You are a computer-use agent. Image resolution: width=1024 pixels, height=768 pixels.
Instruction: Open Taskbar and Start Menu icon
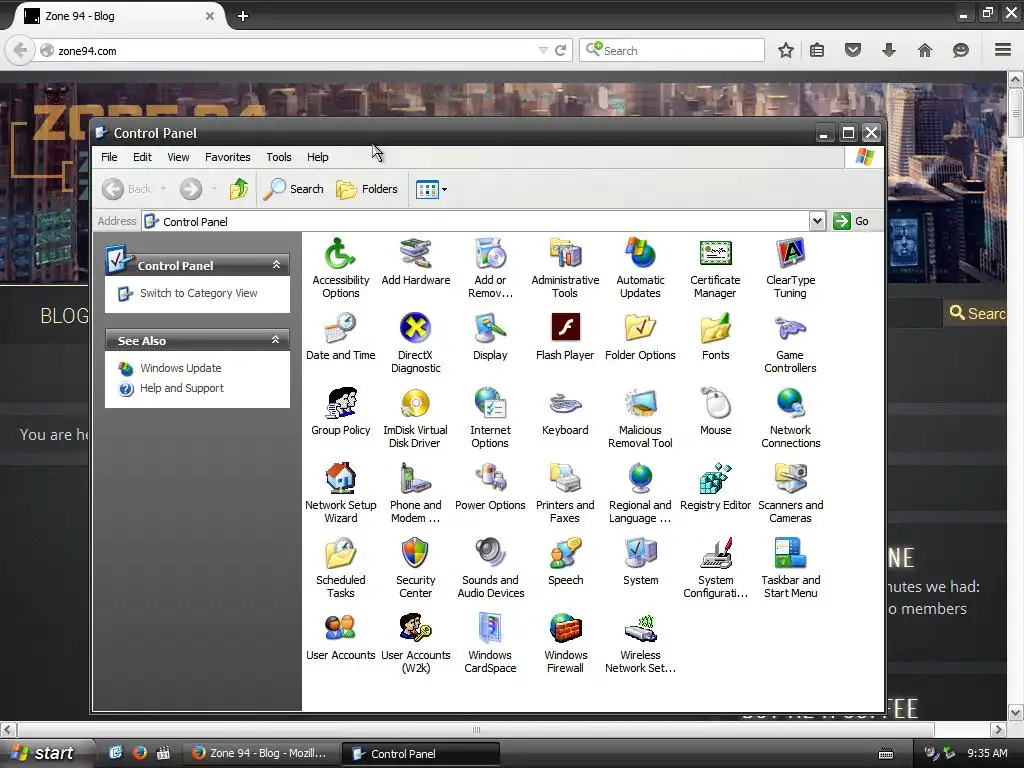(790, 568)
